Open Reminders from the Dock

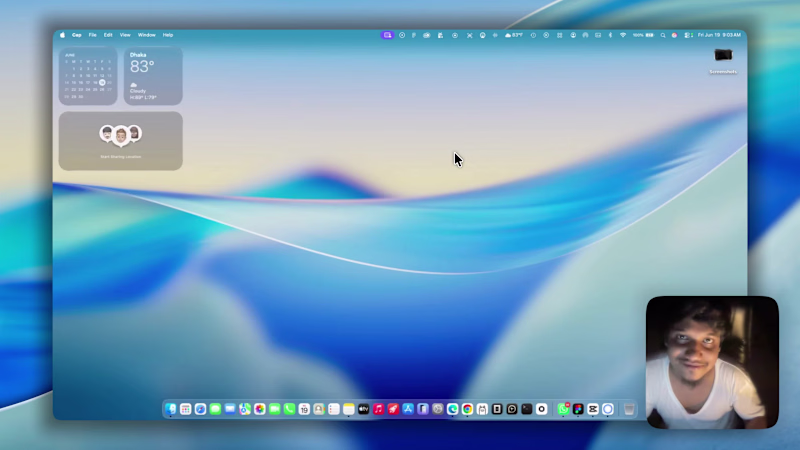(x=334, y=409)
